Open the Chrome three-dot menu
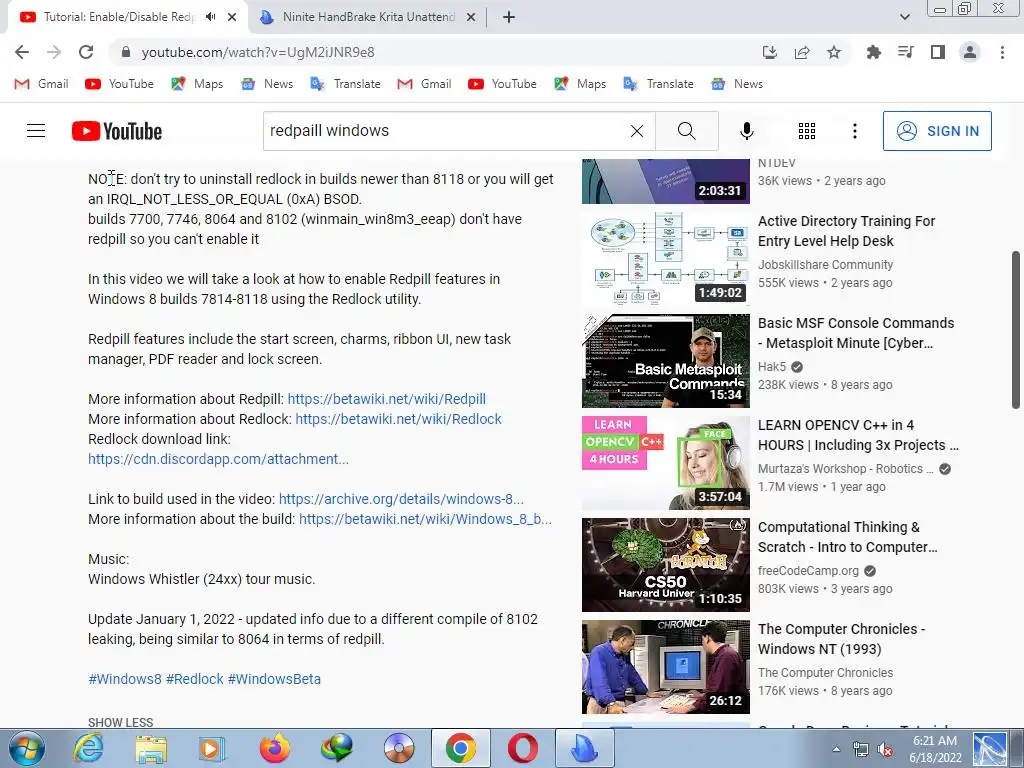Viewport: 1024px width, 768px height. (x=1002, y=52)
